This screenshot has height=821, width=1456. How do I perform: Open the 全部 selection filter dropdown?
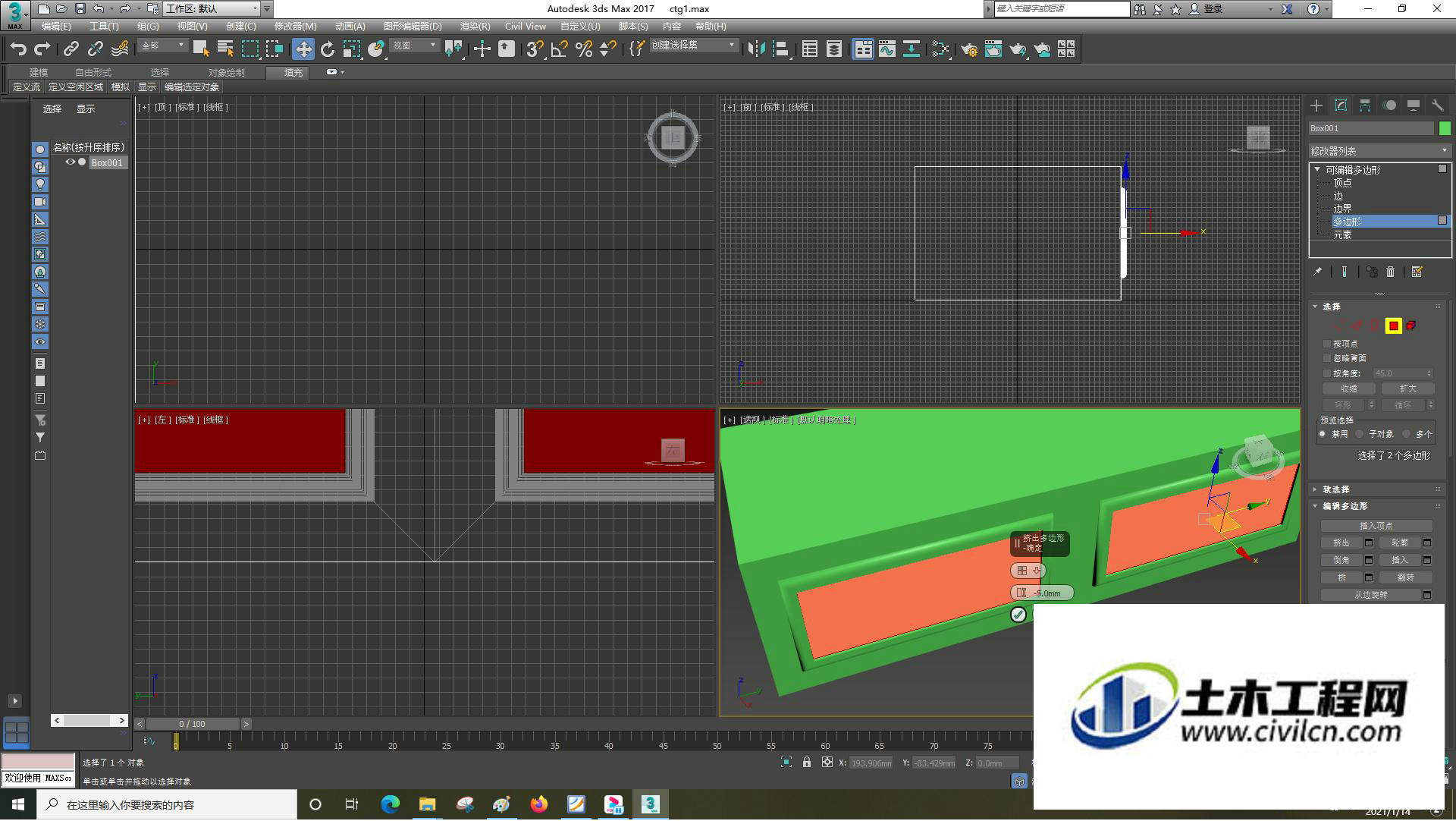click(x=163, y=46)
